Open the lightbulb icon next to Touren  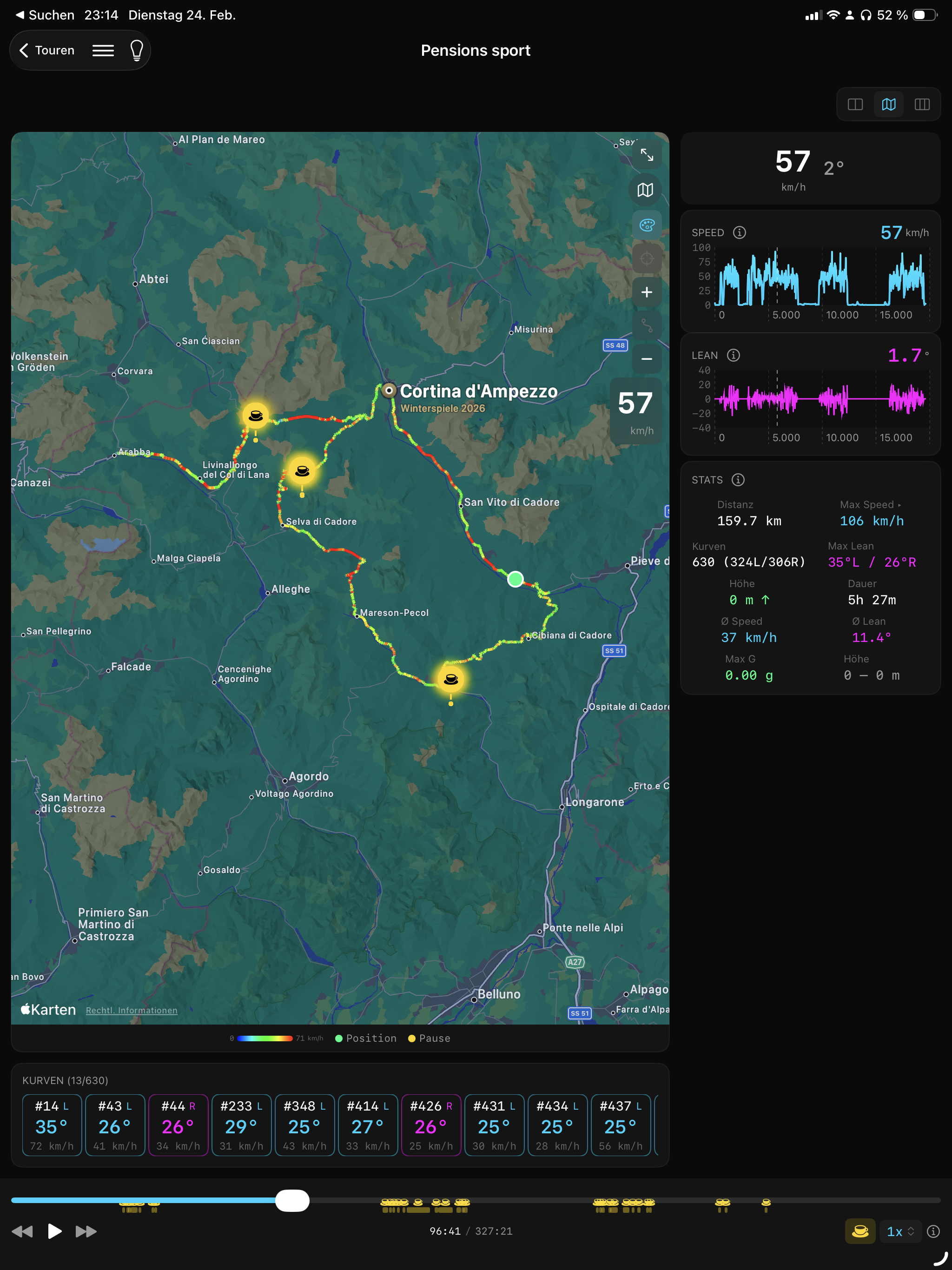136,50
